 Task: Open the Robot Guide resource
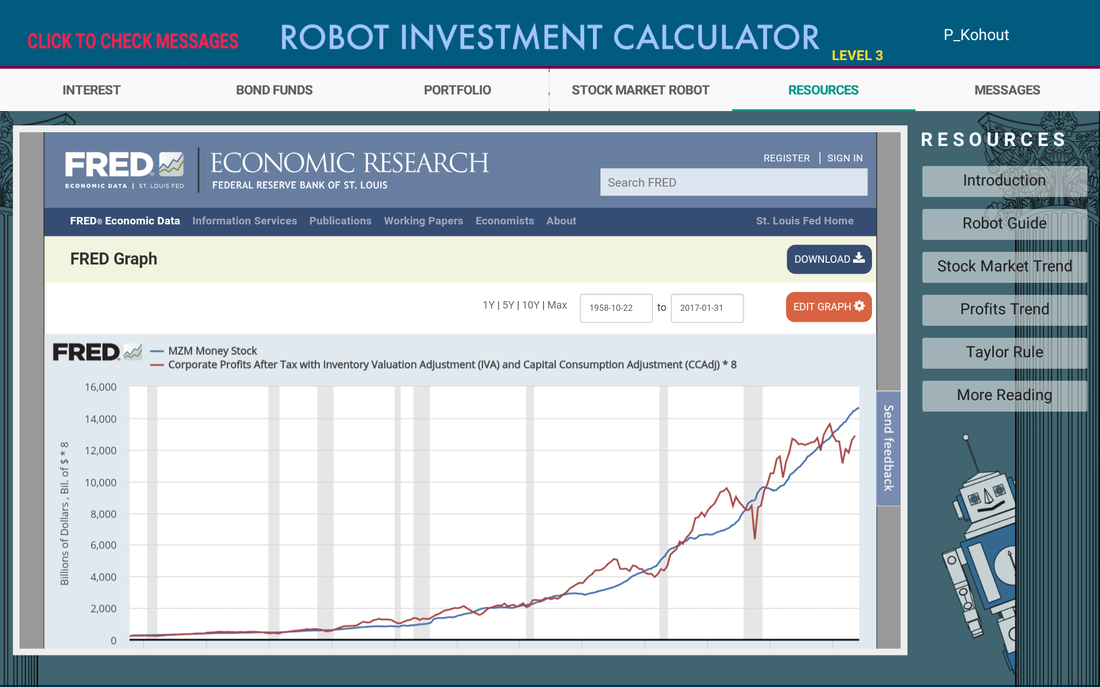click(1004, 224)
